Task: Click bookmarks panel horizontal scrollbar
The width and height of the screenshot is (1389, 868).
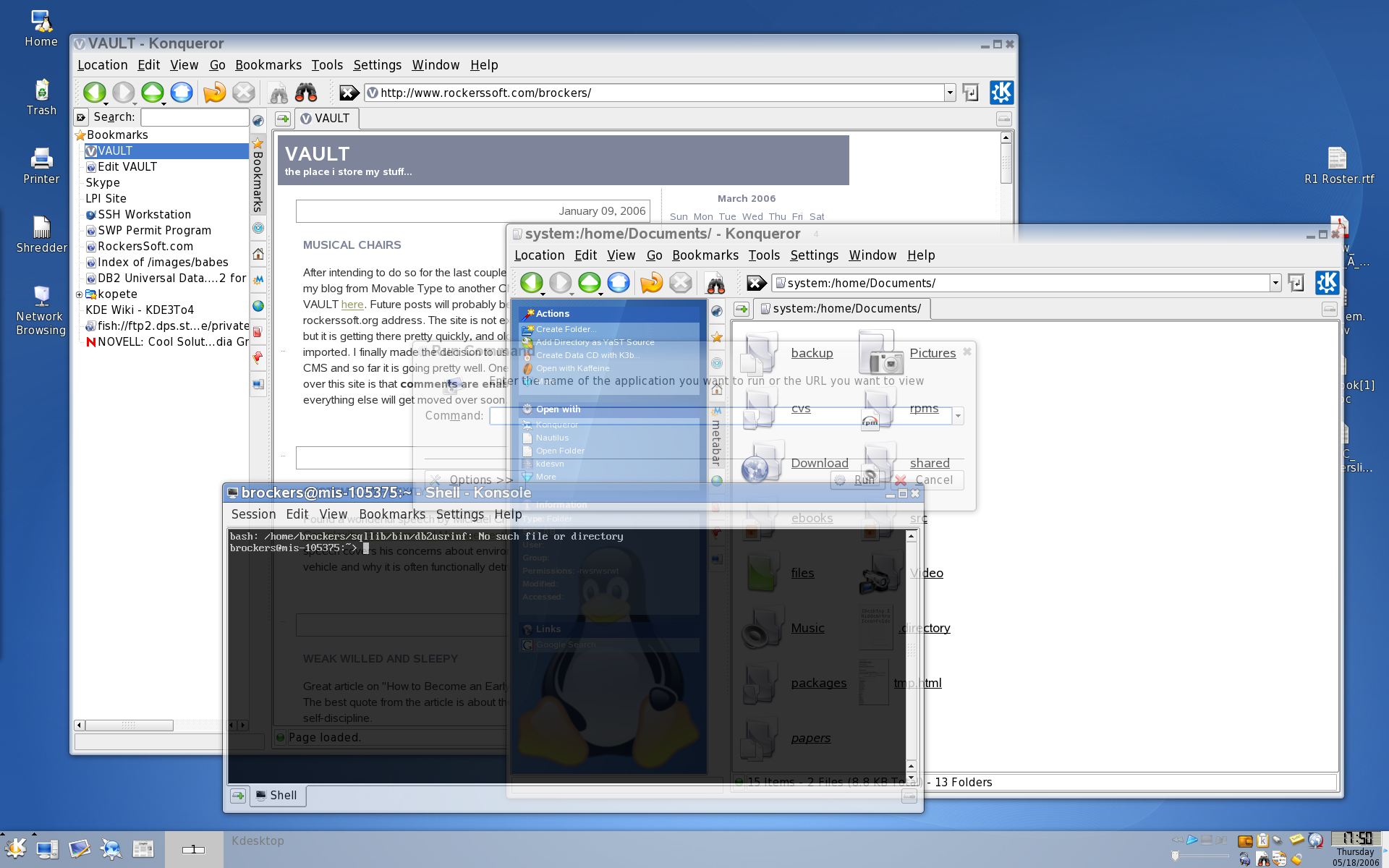Action: tap(129, 726)
